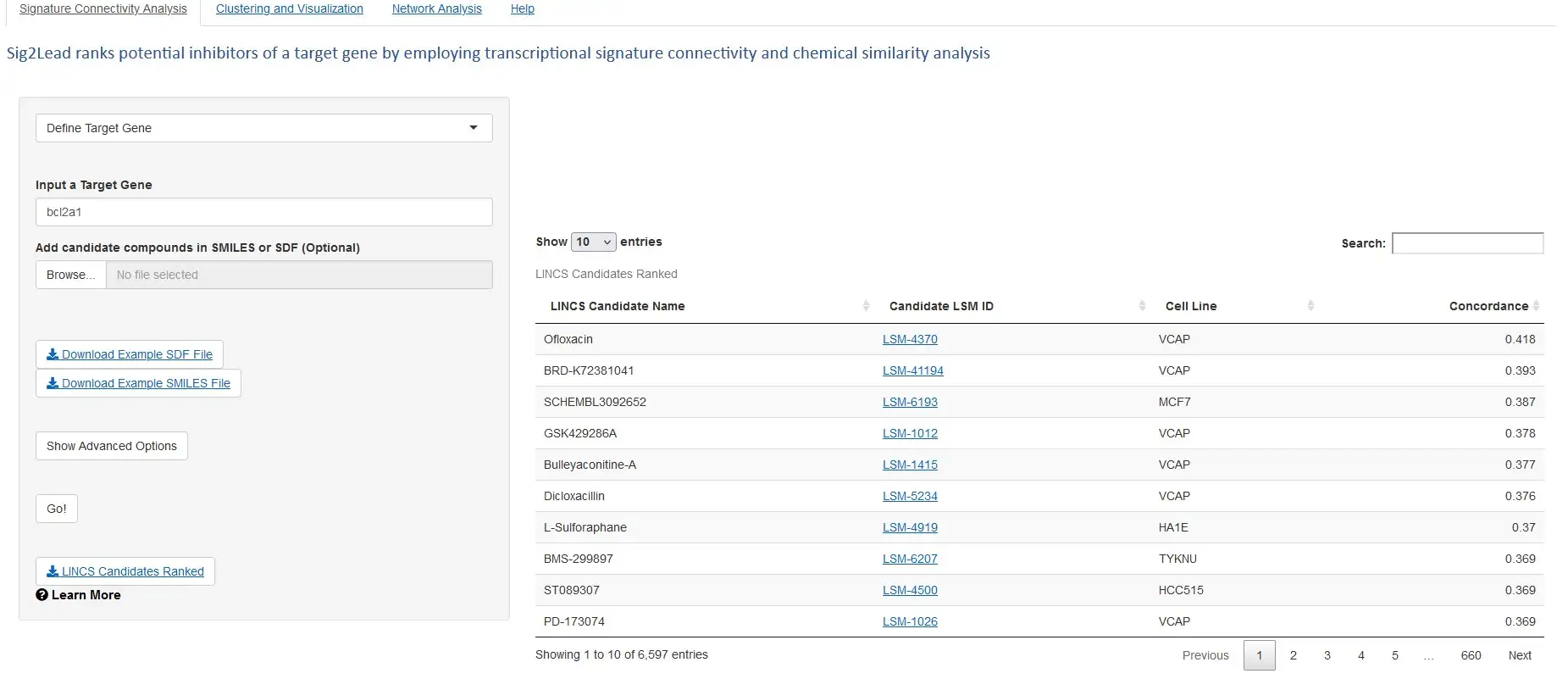Click the Next page button

coord(1520,655)
